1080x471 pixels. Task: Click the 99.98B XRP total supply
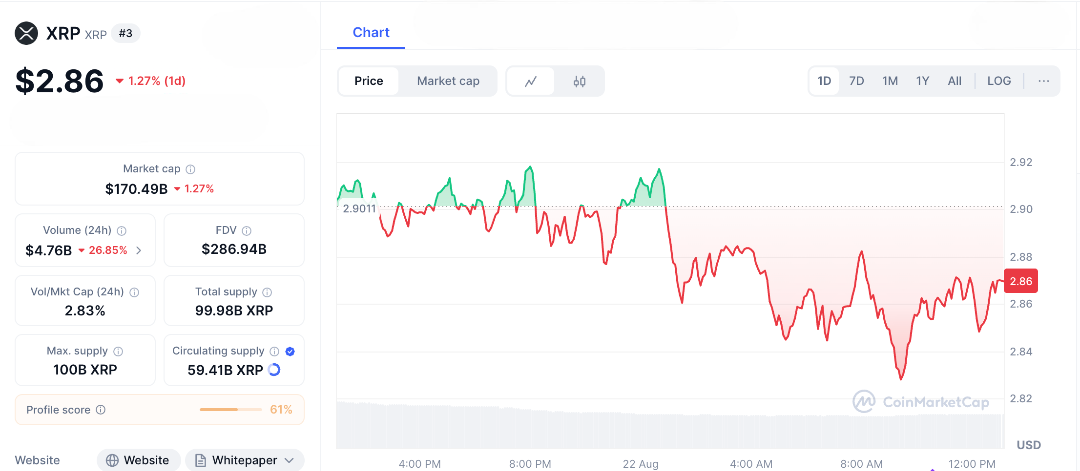pyautogui.click(x=234, y=311)
